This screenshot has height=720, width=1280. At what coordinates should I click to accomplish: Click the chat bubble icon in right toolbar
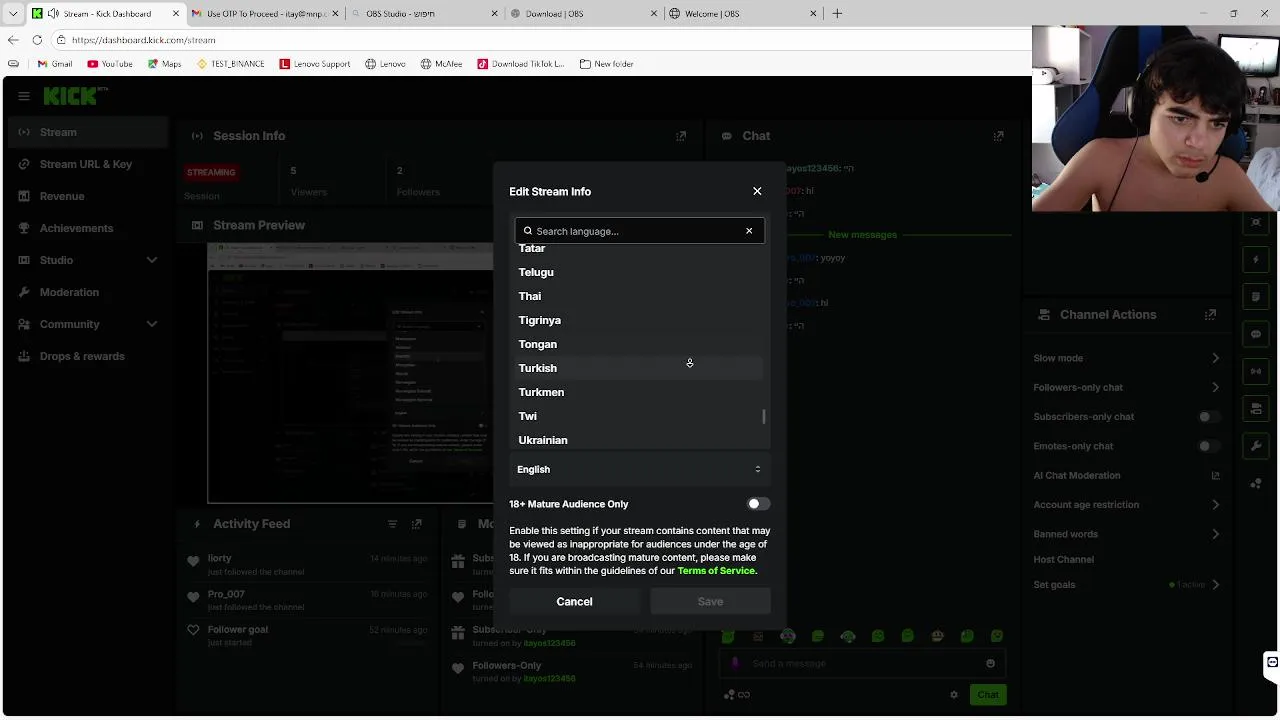coord(1256,334)
